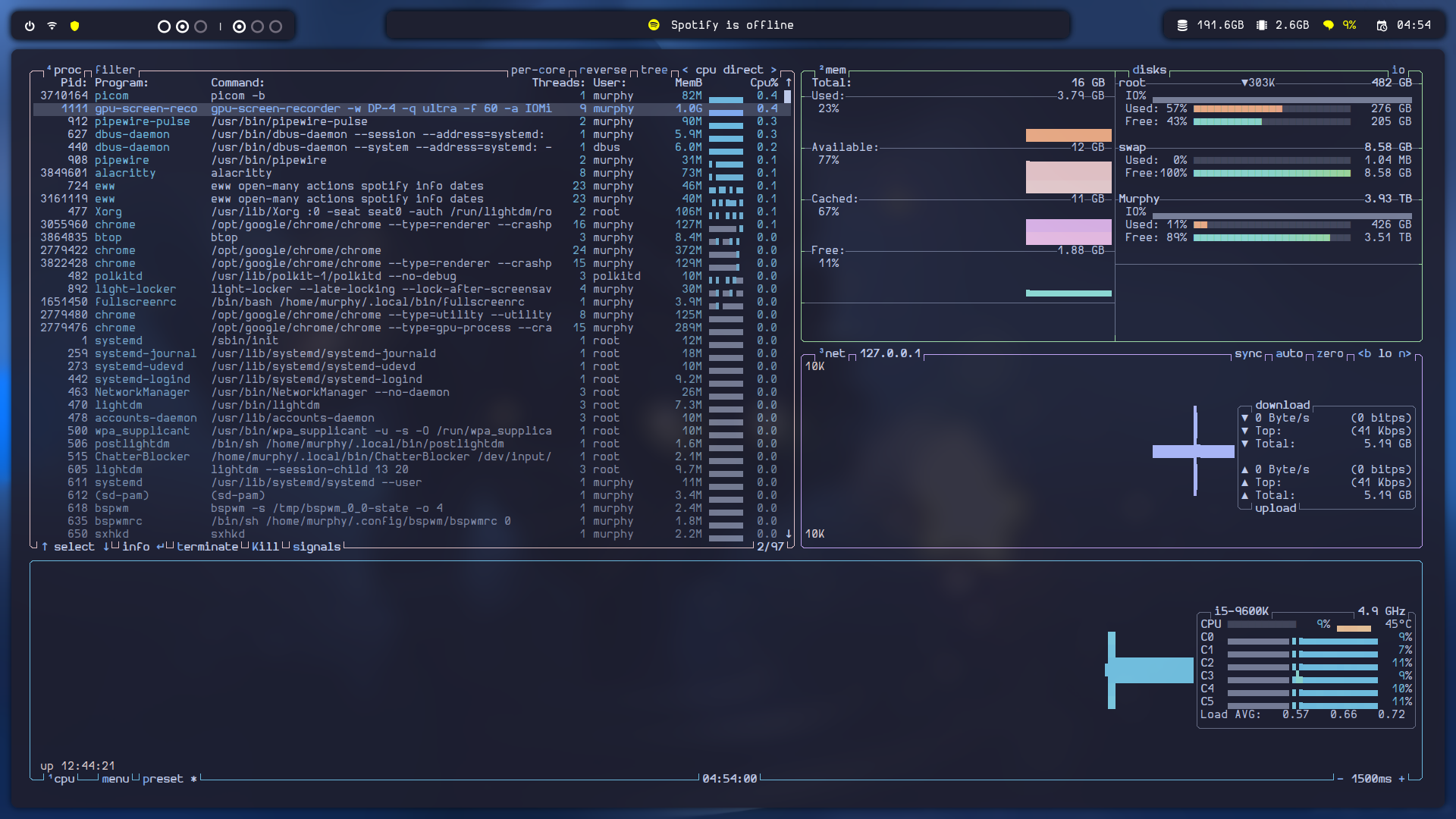Screen dimensions: 1456x819
Task: Click the wifi icon in top bar
Action: tap(52, 26)
